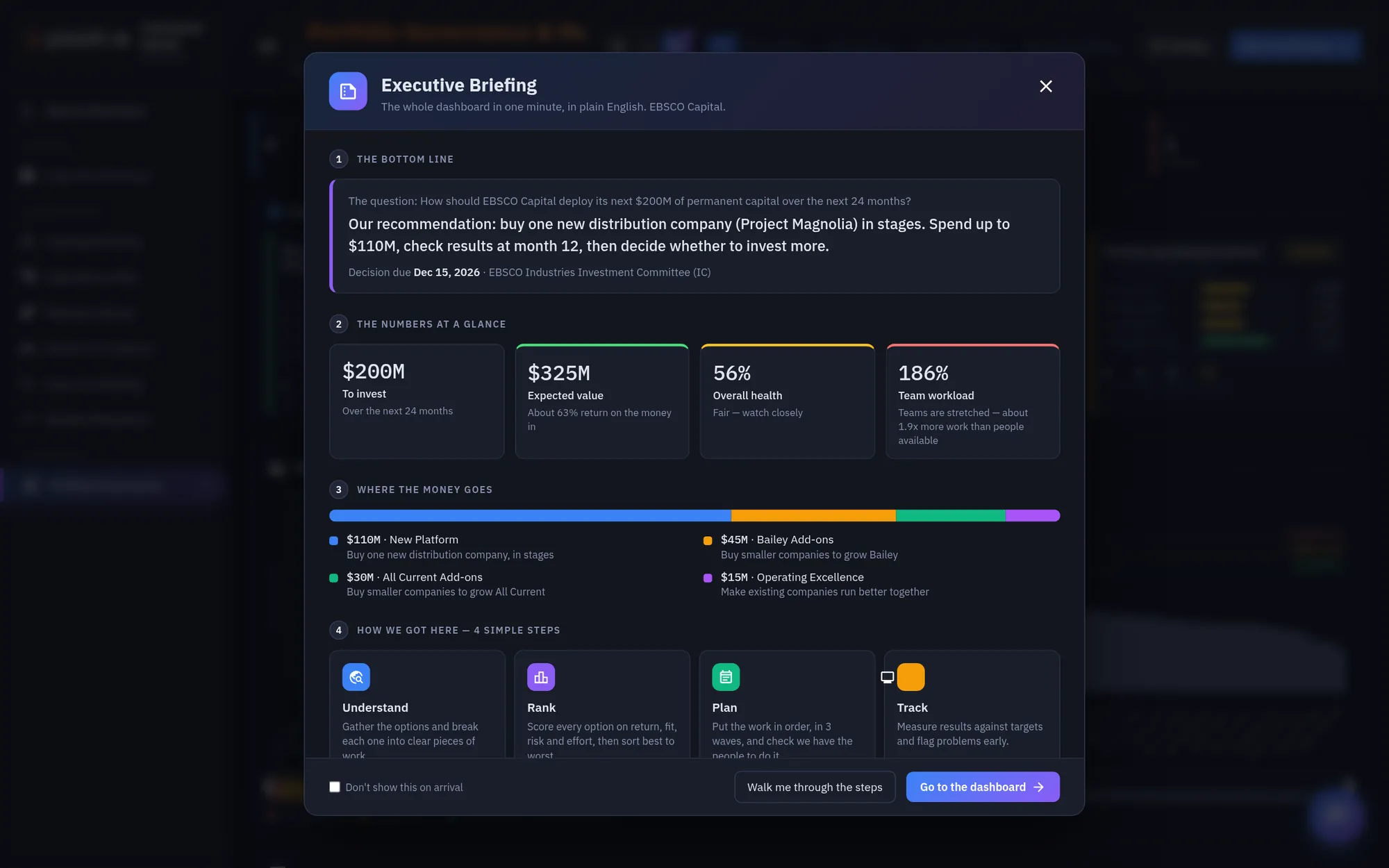
Task: Click the "$15M · Operating Excellence" legend text
Action: [x=792, y=577]
